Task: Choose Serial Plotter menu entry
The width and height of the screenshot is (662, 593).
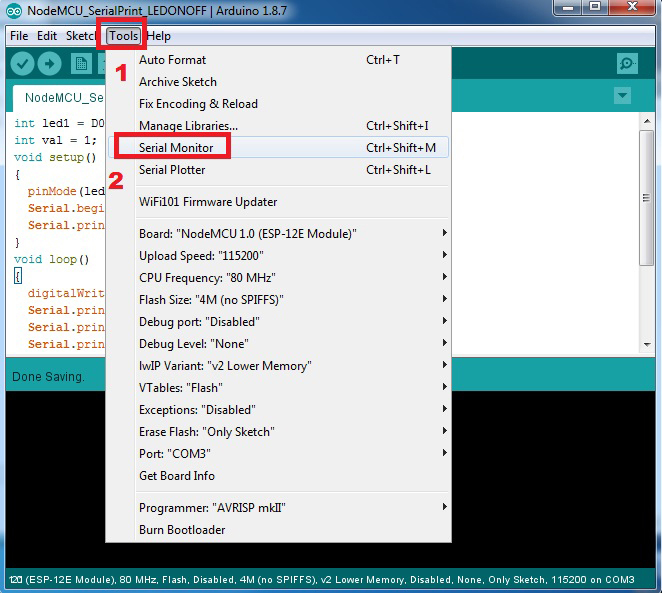Action: [172, 170]
